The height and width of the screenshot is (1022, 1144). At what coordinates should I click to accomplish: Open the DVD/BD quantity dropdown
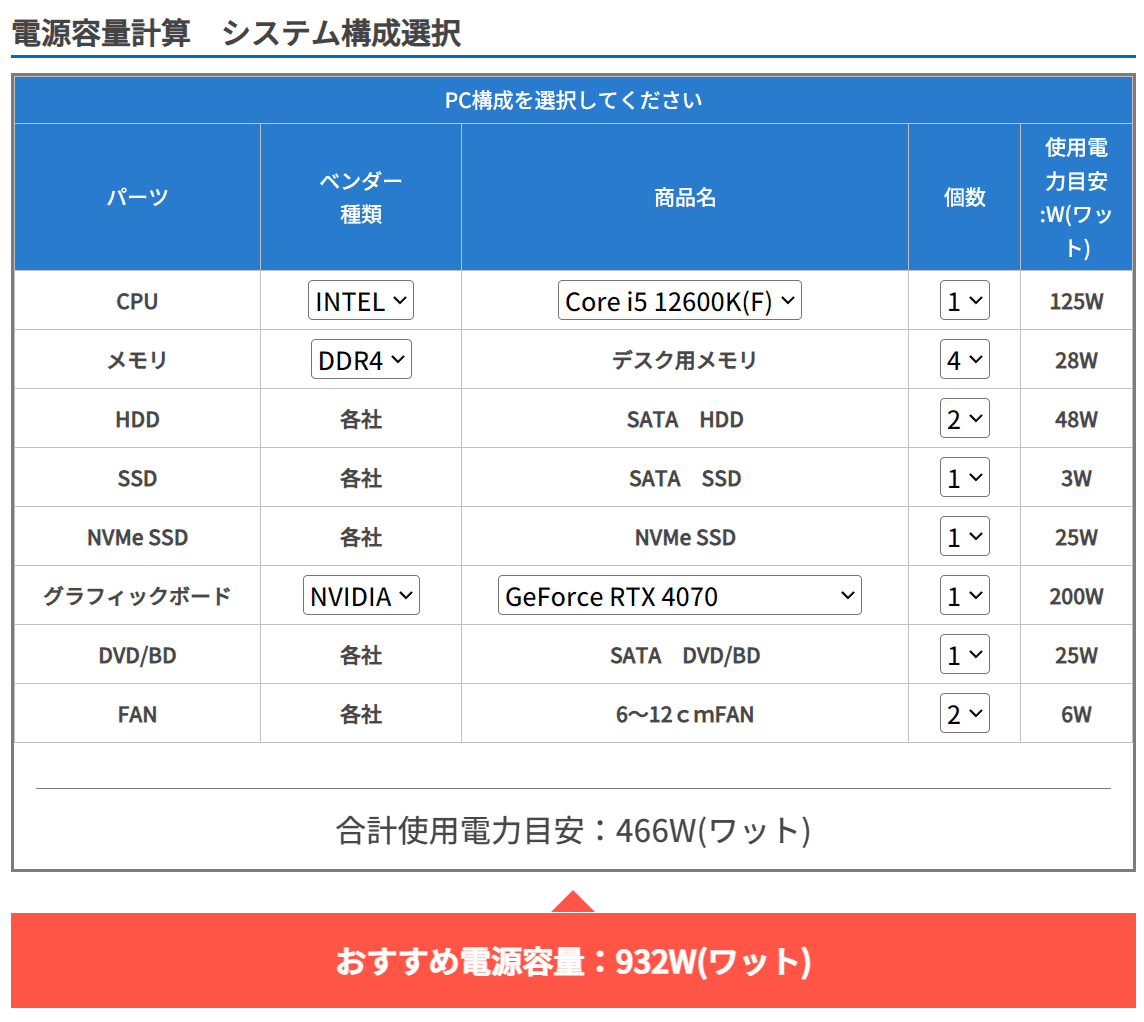pos(964,654)
